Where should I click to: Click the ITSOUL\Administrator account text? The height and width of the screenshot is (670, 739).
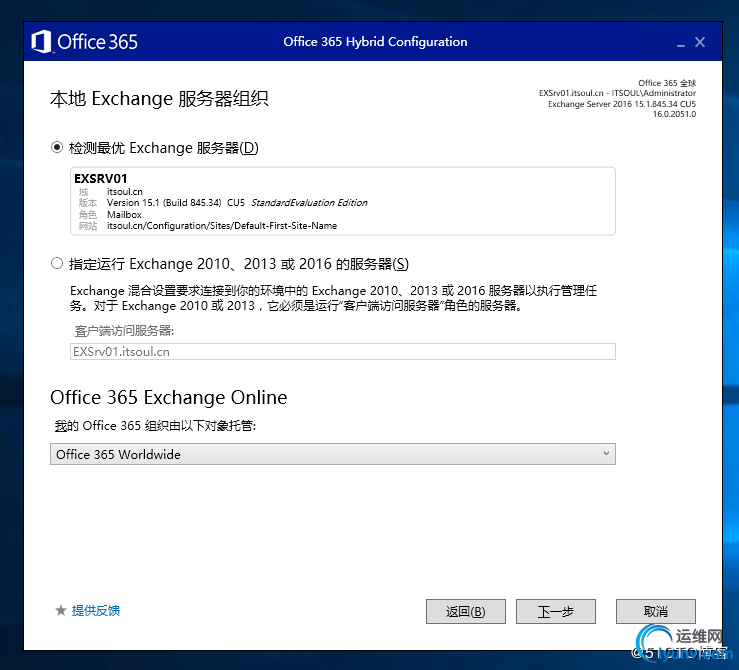[x=654, y=93]
